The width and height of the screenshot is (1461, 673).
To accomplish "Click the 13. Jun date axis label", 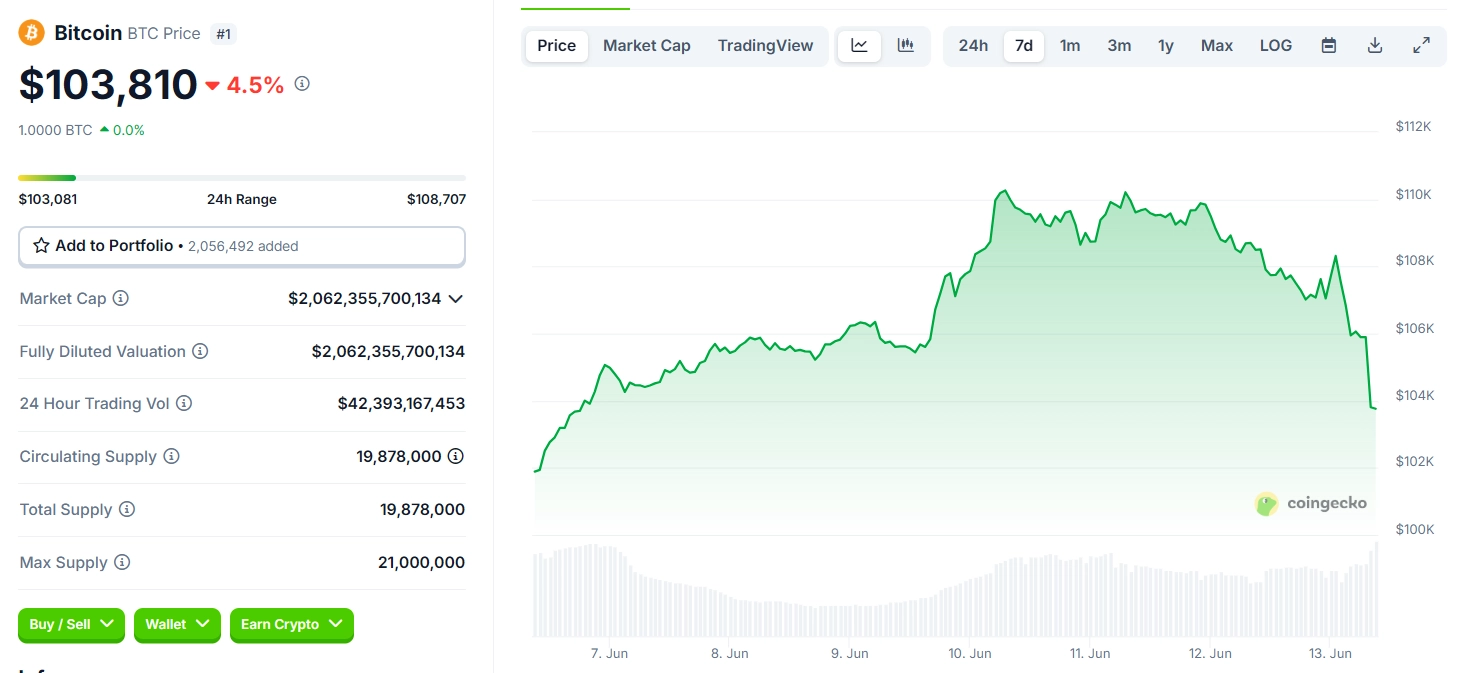I will point(1330,653).
